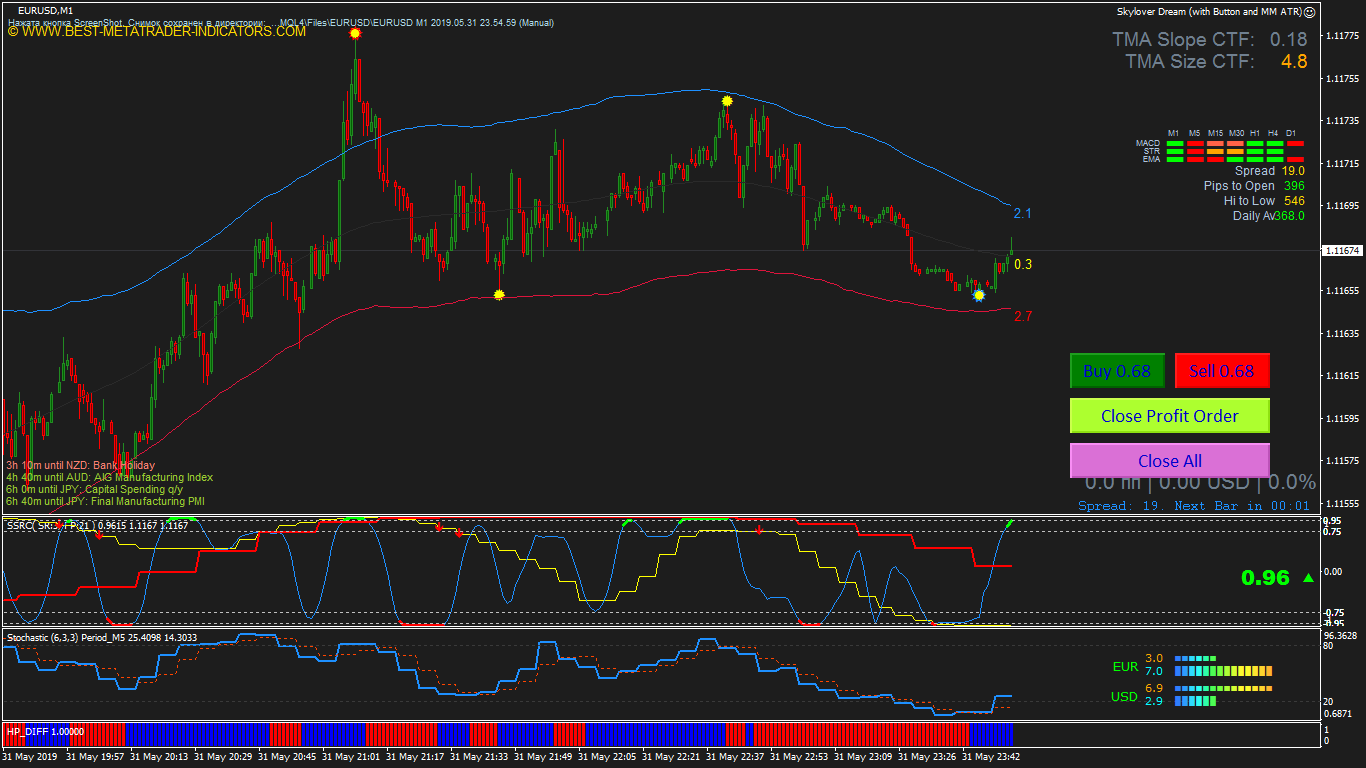Click the Buy 0.68 button
Screen dimensions: 1366x768
1117,371
